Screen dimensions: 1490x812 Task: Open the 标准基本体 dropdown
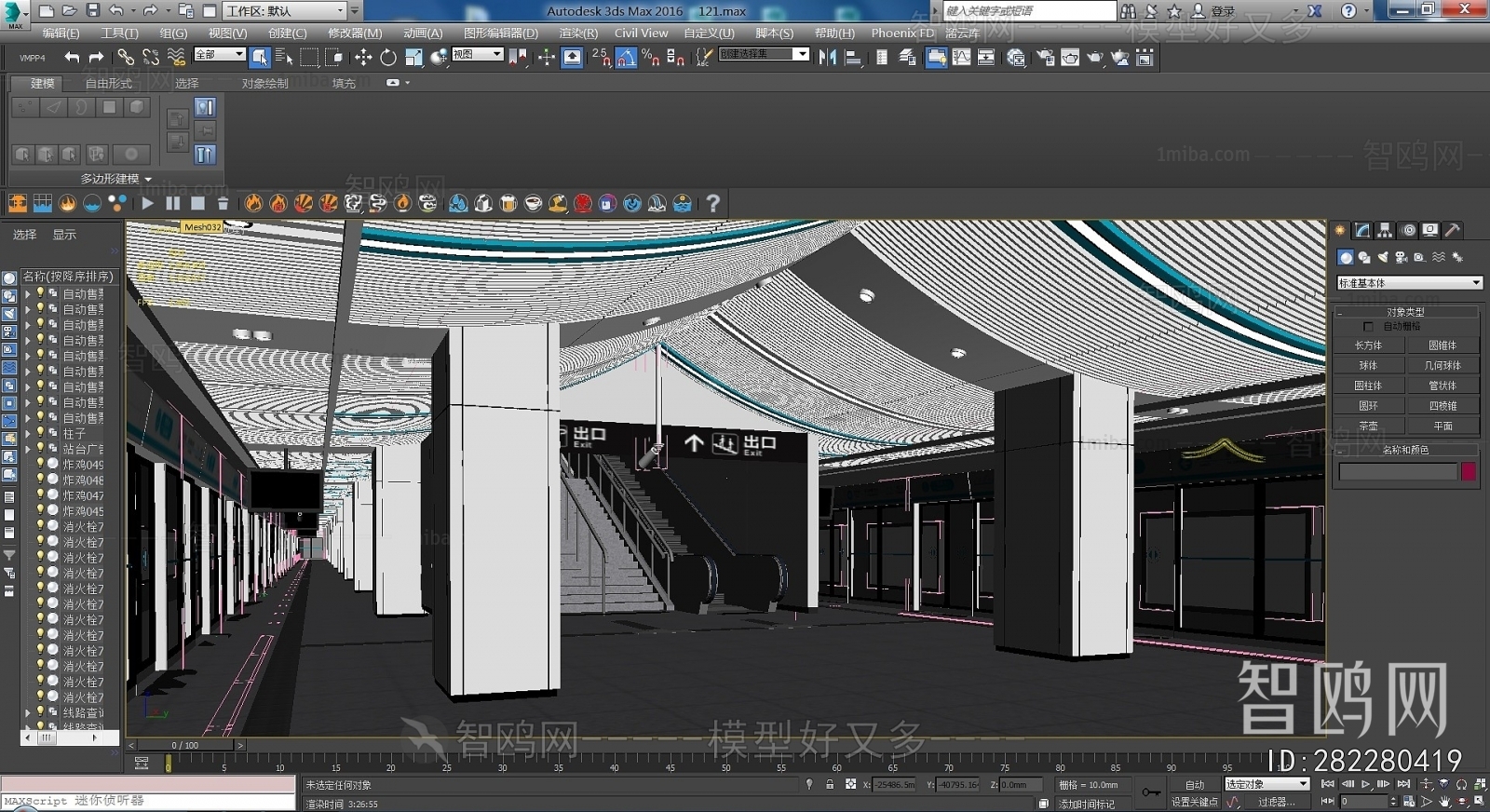tap(1409, 282)
